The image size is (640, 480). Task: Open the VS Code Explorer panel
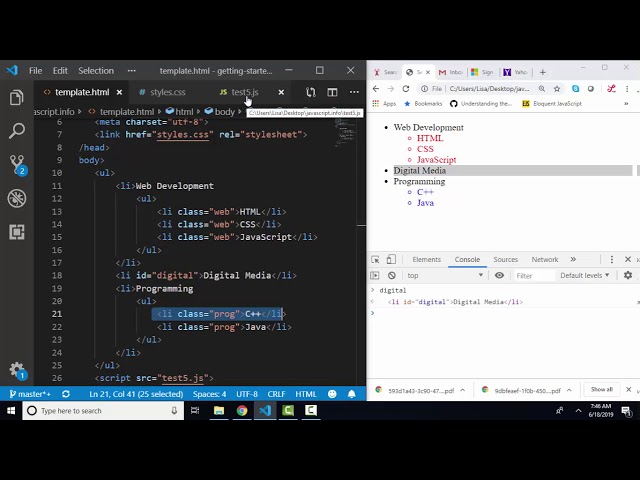click(x=17, y=98)
